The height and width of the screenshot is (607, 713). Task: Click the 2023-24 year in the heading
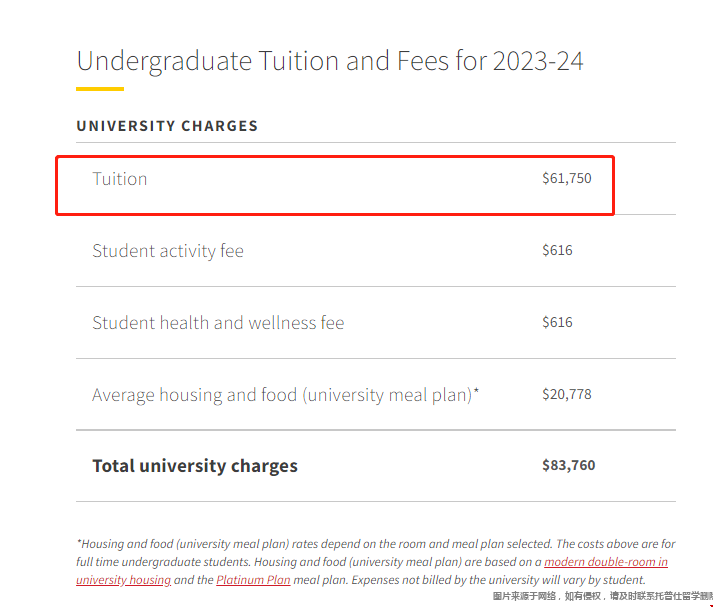click(537, 60)
